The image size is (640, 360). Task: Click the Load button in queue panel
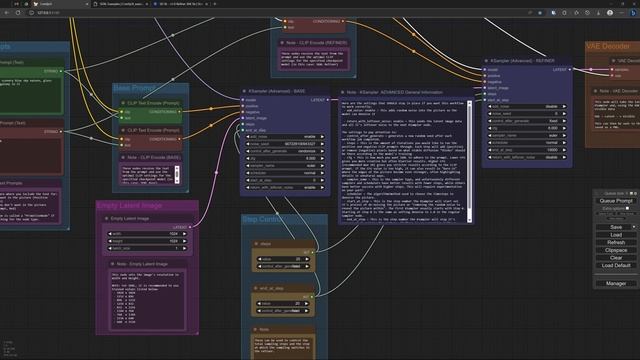click(616, 235)
